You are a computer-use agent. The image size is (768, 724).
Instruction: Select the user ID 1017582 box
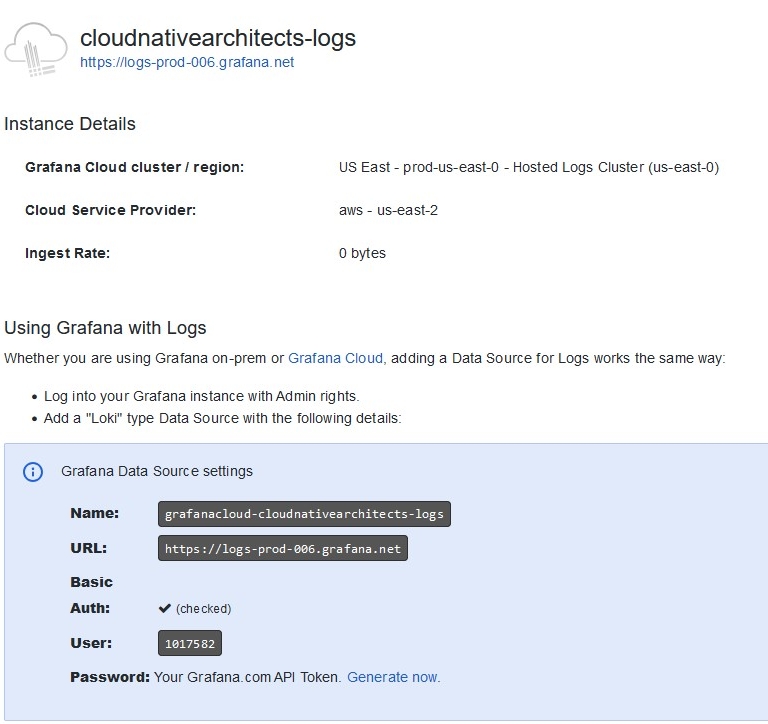(190, 643)
